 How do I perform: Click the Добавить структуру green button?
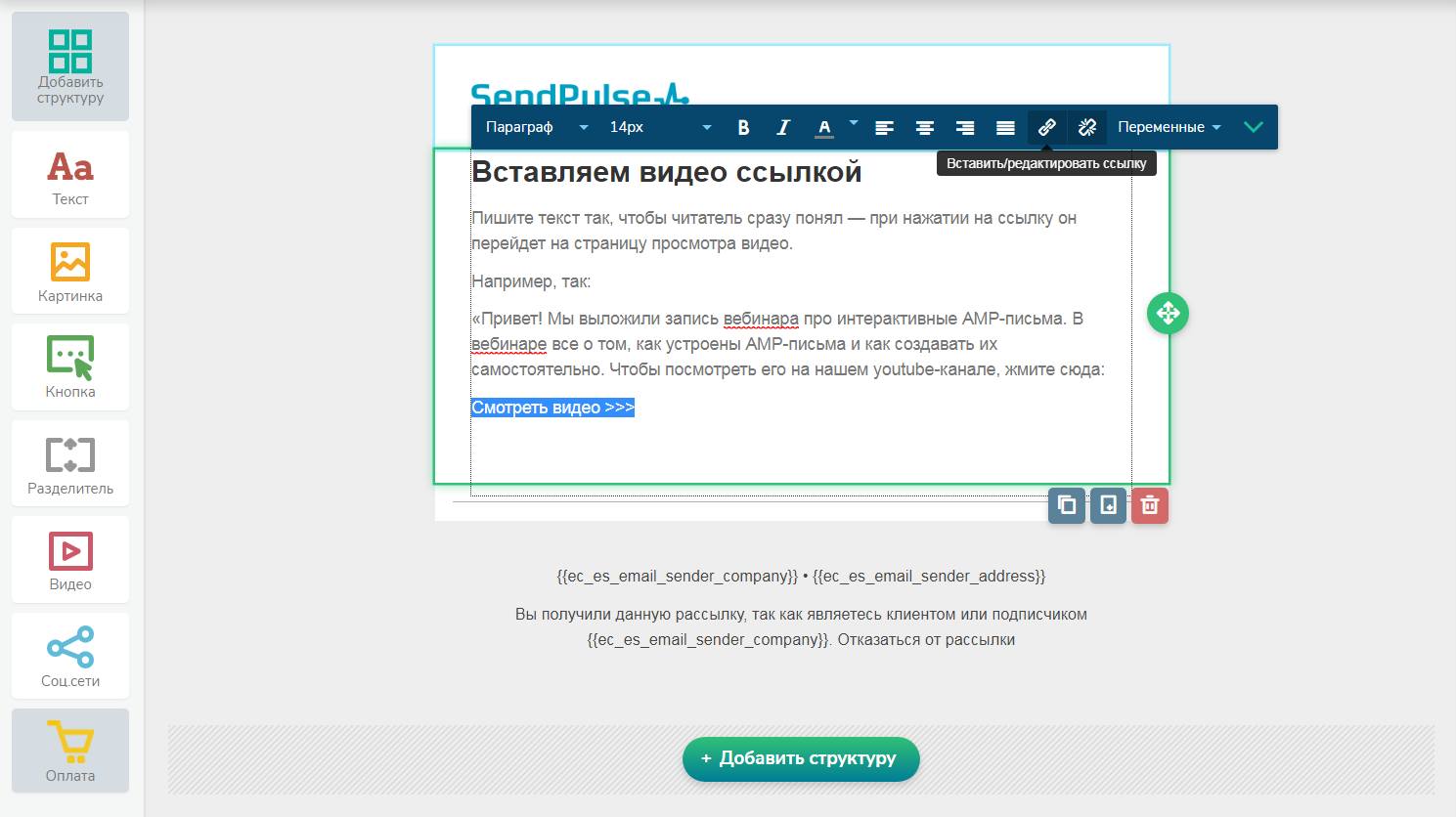(801, 758)
